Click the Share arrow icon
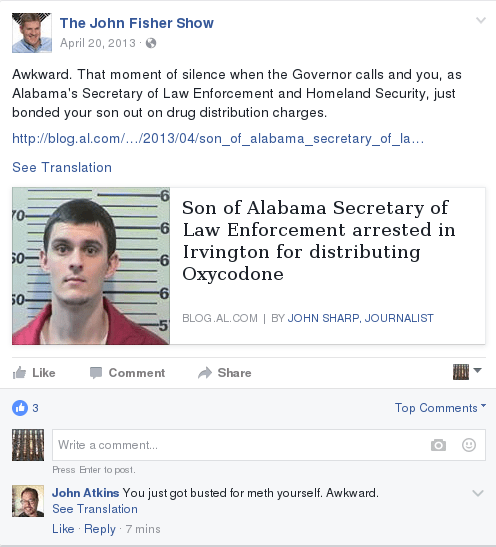496x547 pixels. (x=205, y=373)
